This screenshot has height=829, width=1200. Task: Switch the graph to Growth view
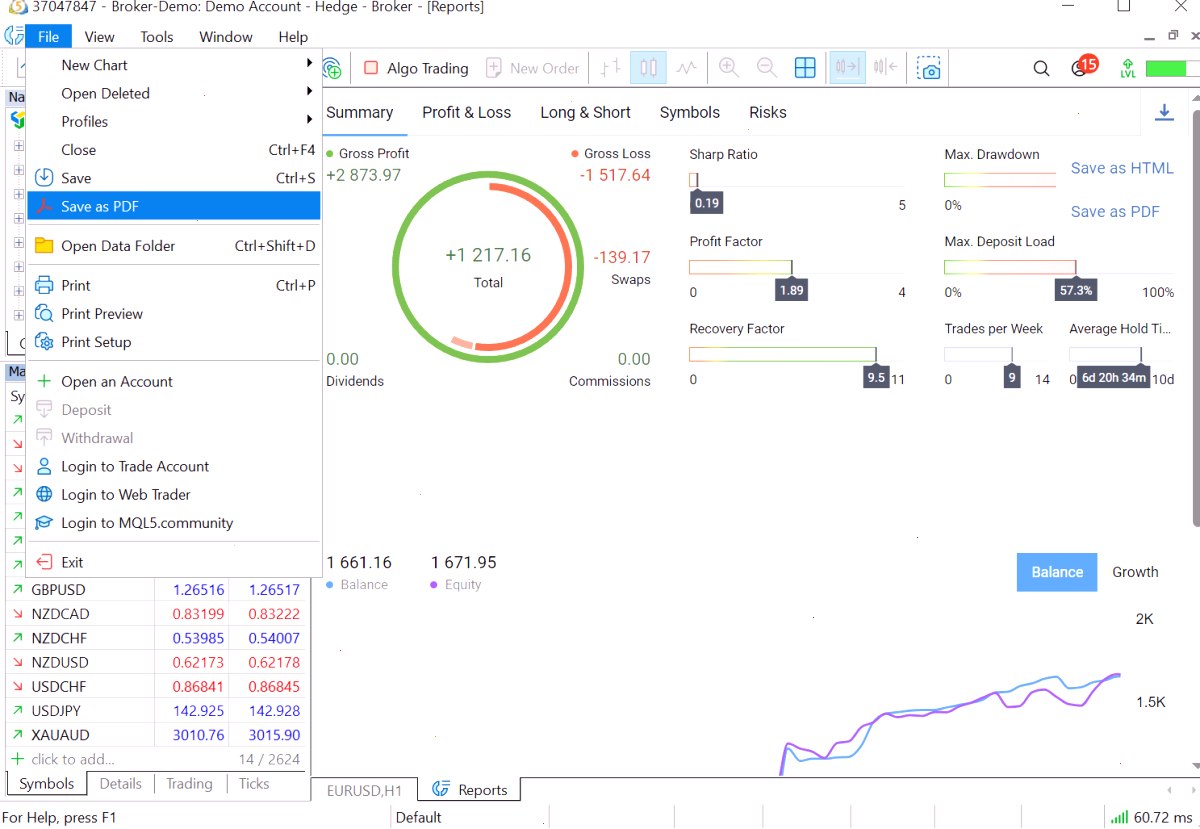pos(1135,572)
